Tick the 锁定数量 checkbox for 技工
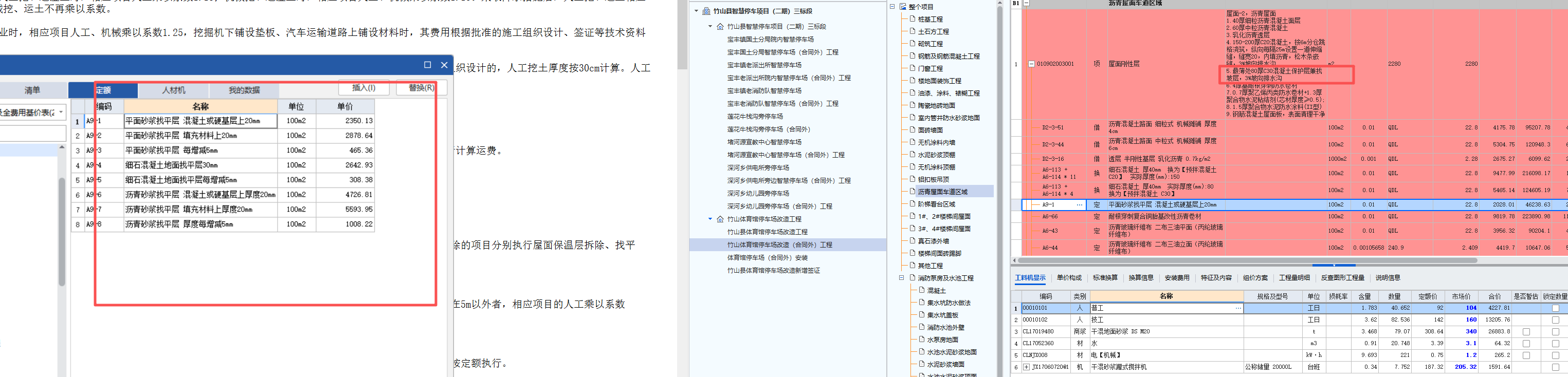1568x377 pixels. [1555, 320]
